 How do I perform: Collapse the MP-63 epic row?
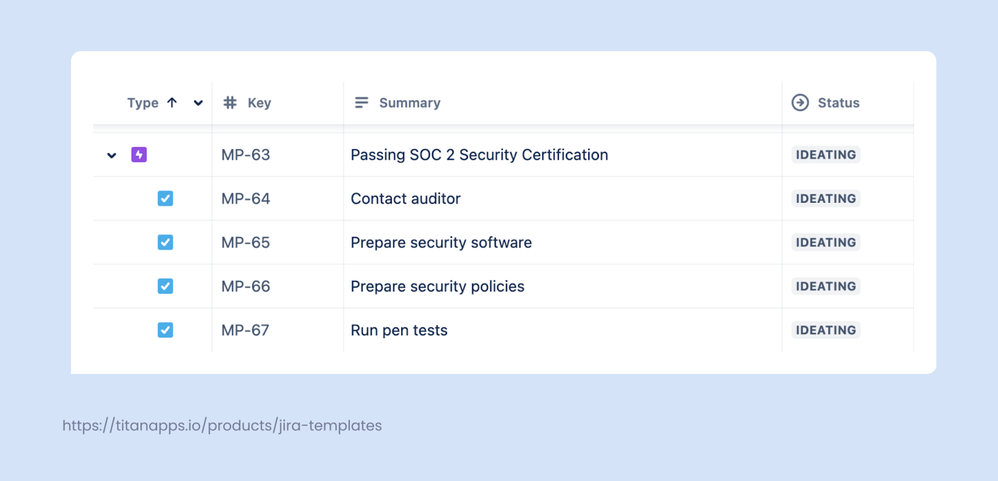tap(111, 155)
